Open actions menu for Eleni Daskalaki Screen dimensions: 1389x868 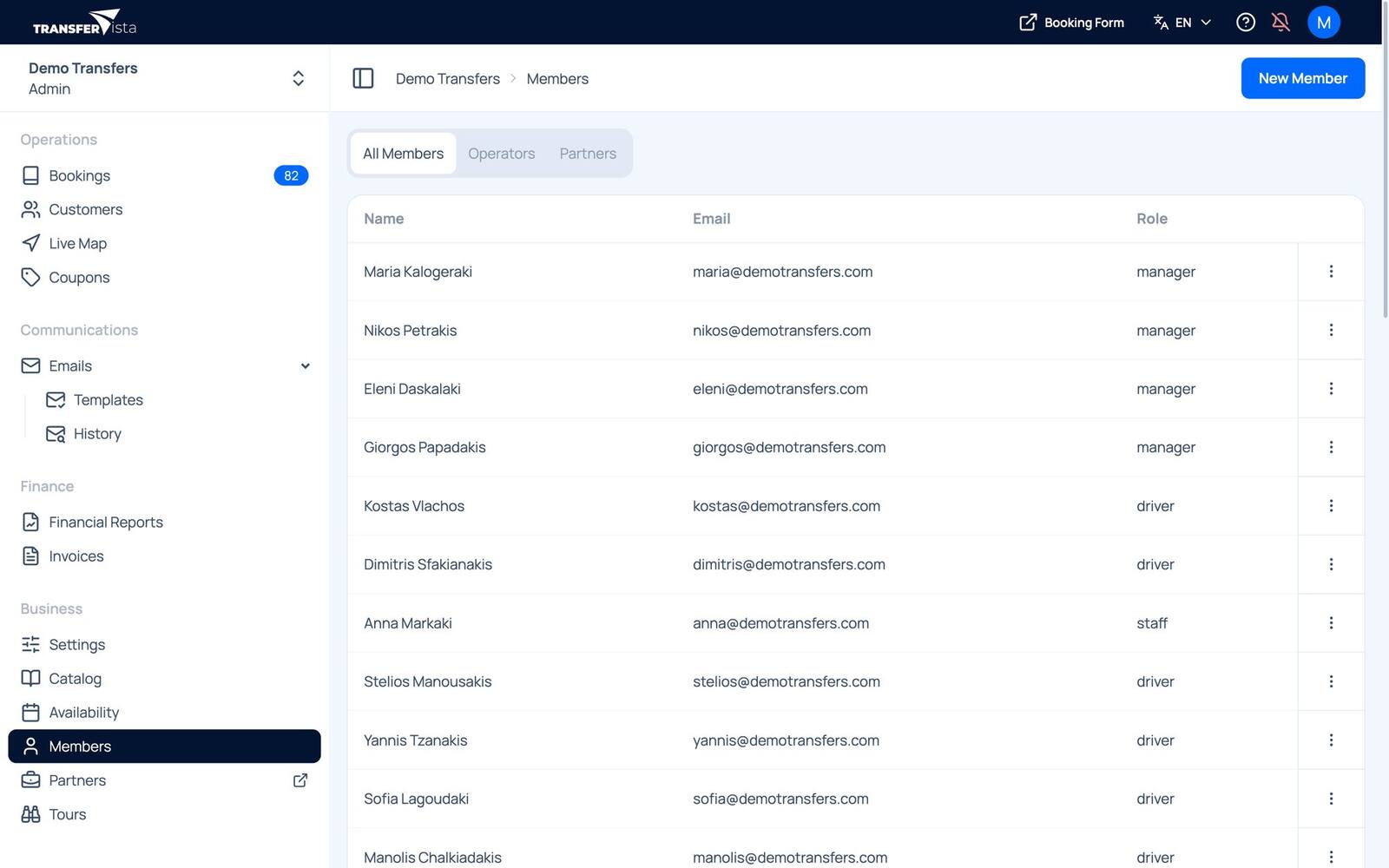[1331, 389]
